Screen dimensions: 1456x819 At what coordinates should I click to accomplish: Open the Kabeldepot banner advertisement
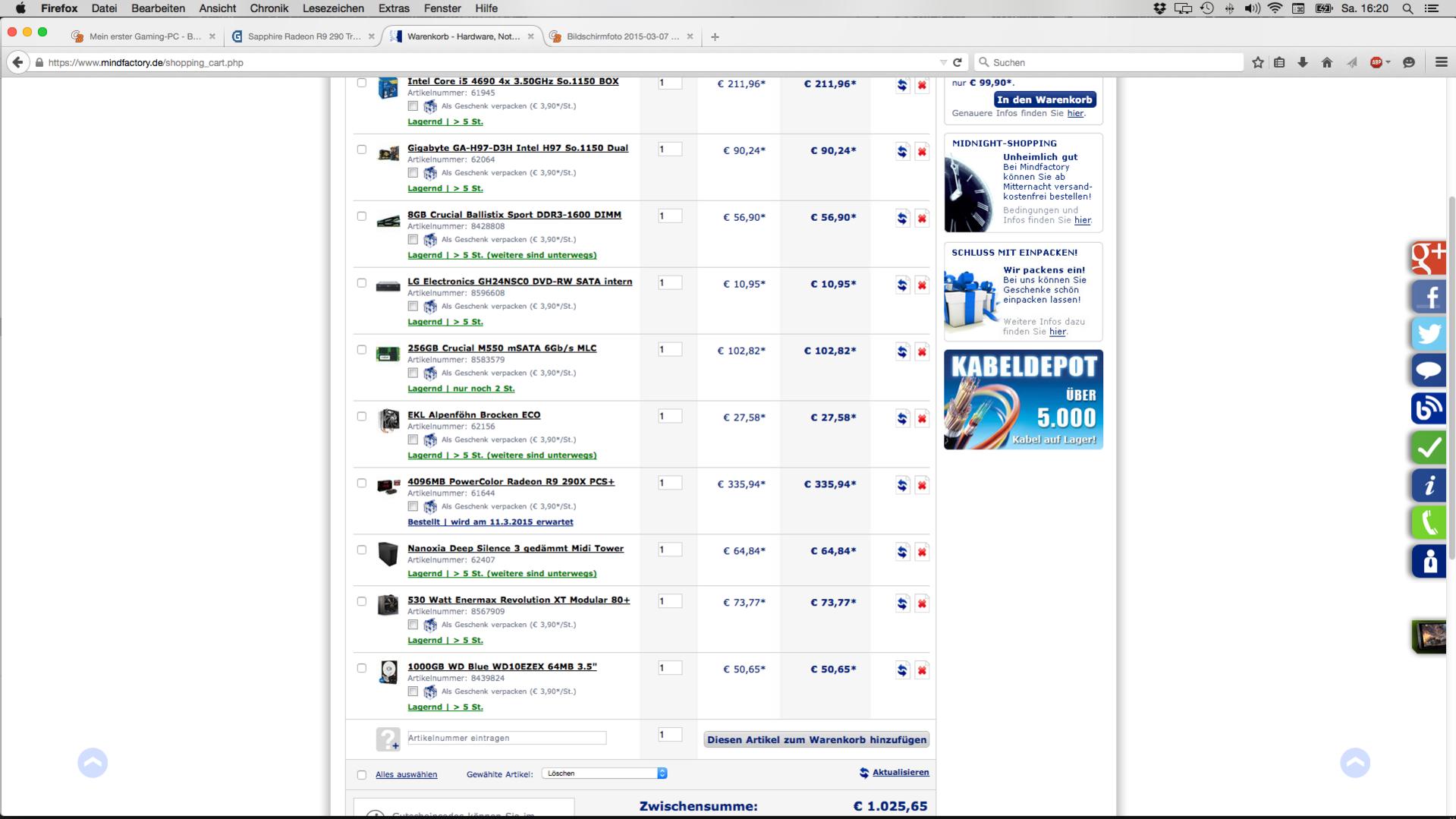click(x=1024, y=399)
